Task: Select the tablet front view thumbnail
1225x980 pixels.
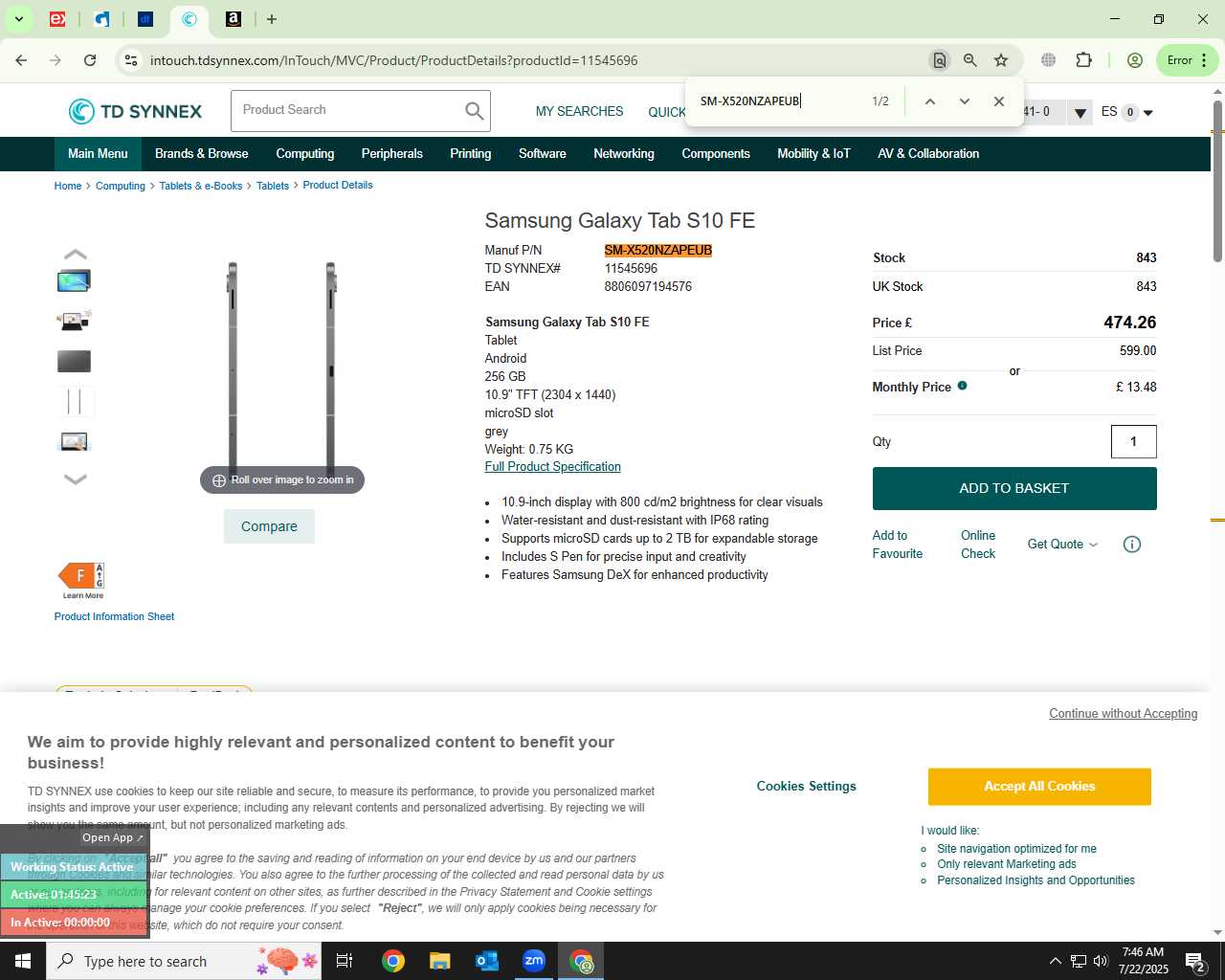Action: (x=74, y=281)
